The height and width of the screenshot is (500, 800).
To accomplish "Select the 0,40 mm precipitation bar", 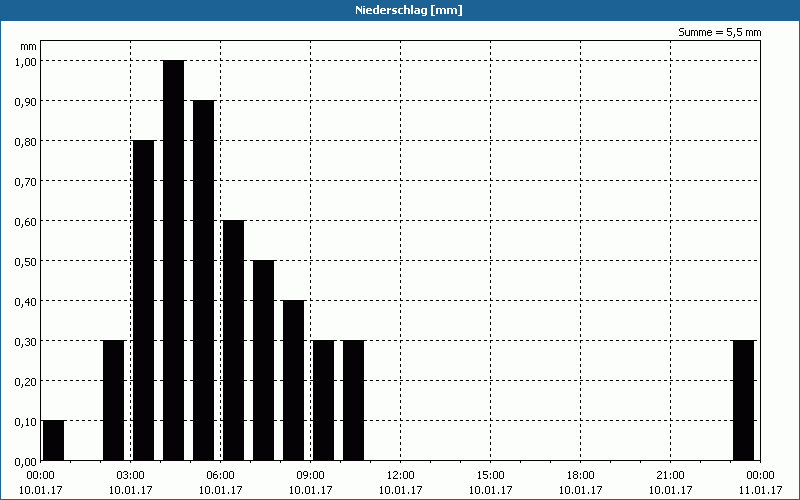I will (294, 381).
